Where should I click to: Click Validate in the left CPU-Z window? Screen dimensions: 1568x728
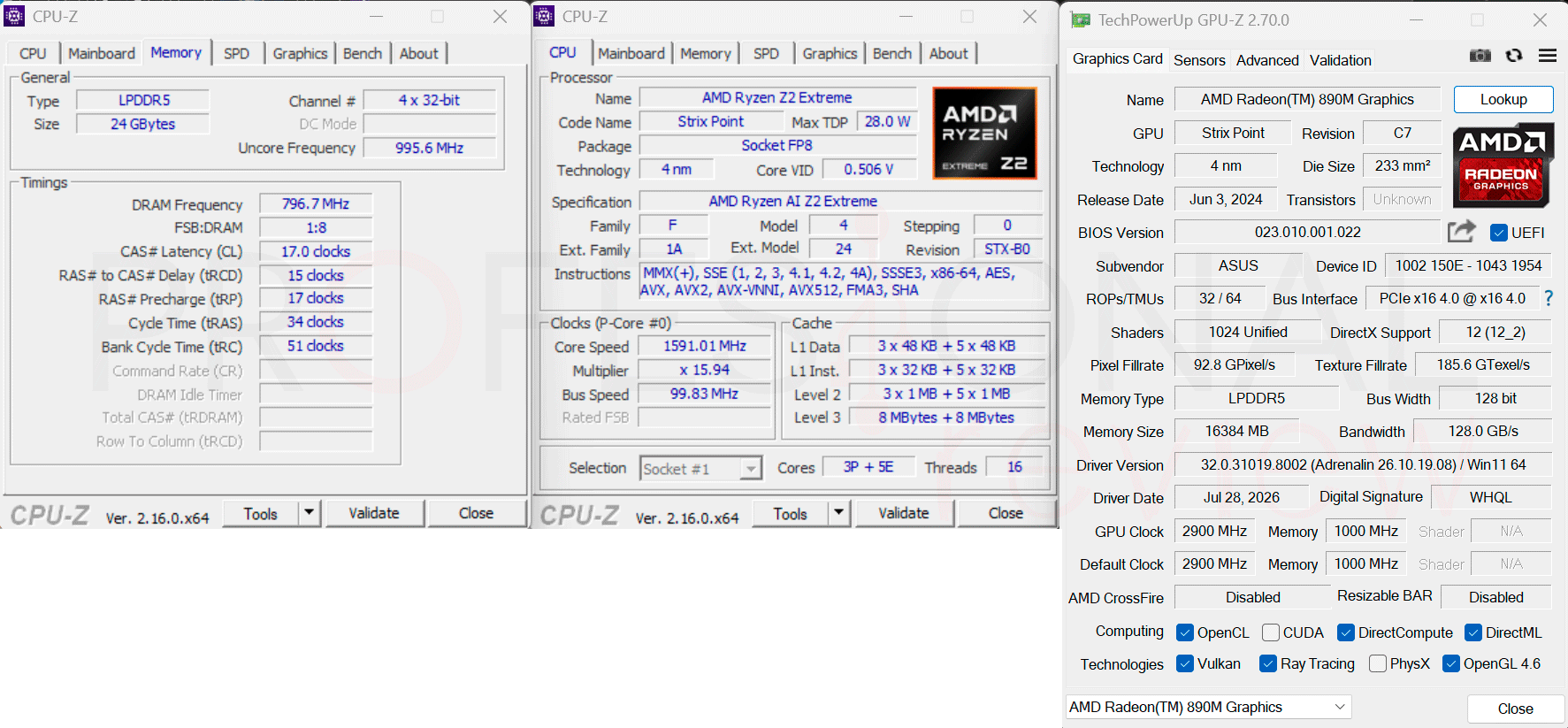[x=374, y=513]
